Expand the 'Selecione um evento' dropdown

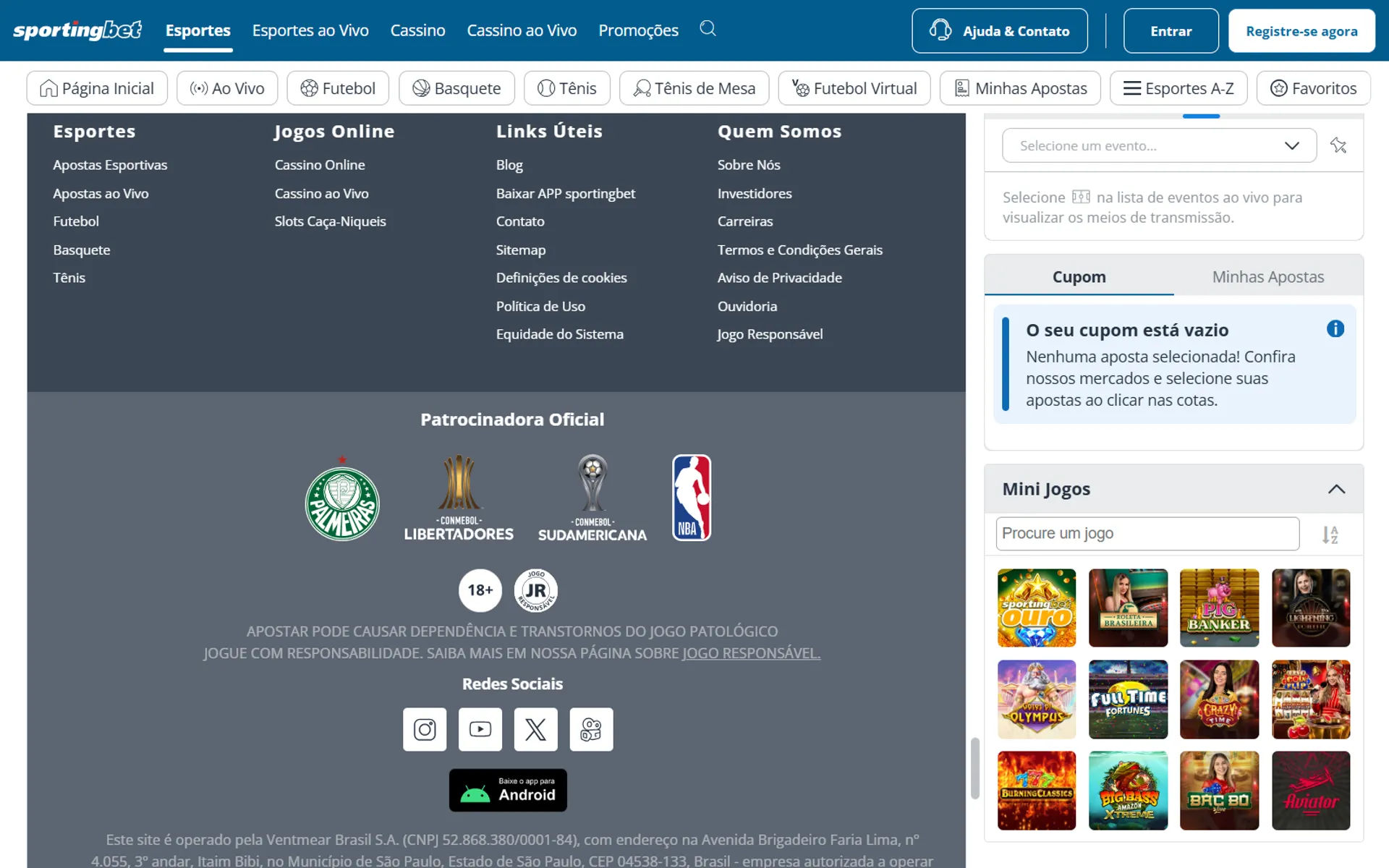pos(1159,145)
